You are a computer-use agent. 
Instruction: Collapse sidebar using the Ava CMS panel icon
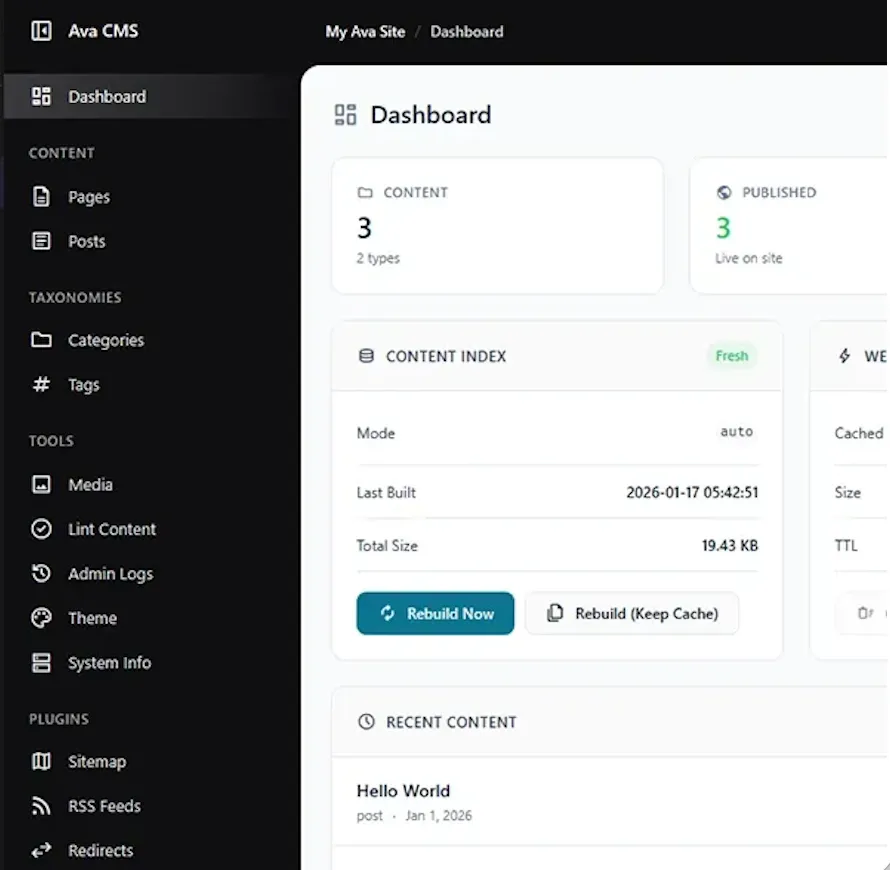point(41,31)
